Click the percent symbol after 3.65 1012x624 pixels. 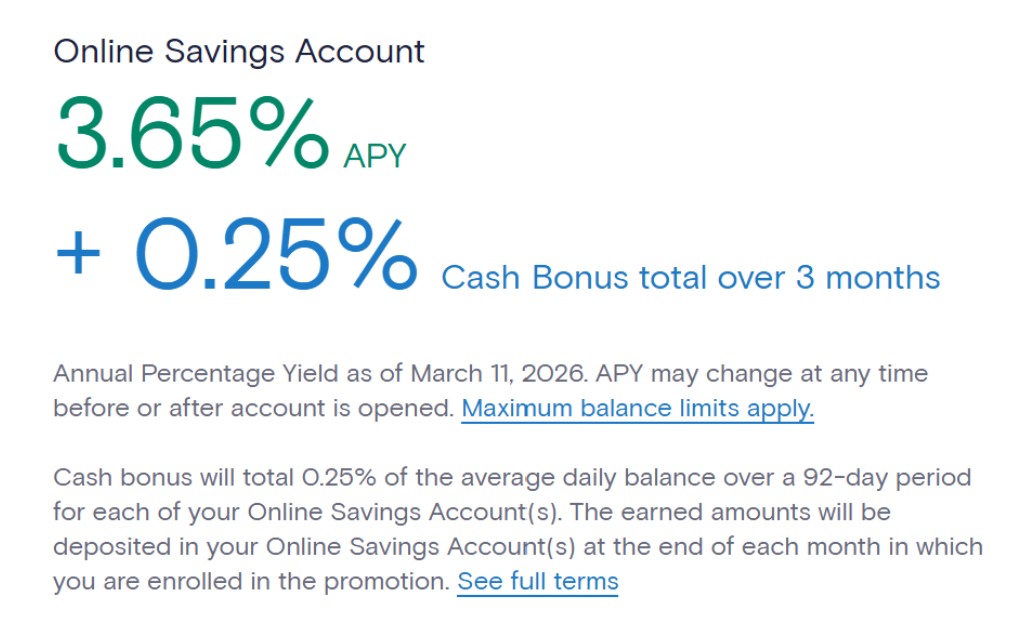tap(289, 135)
